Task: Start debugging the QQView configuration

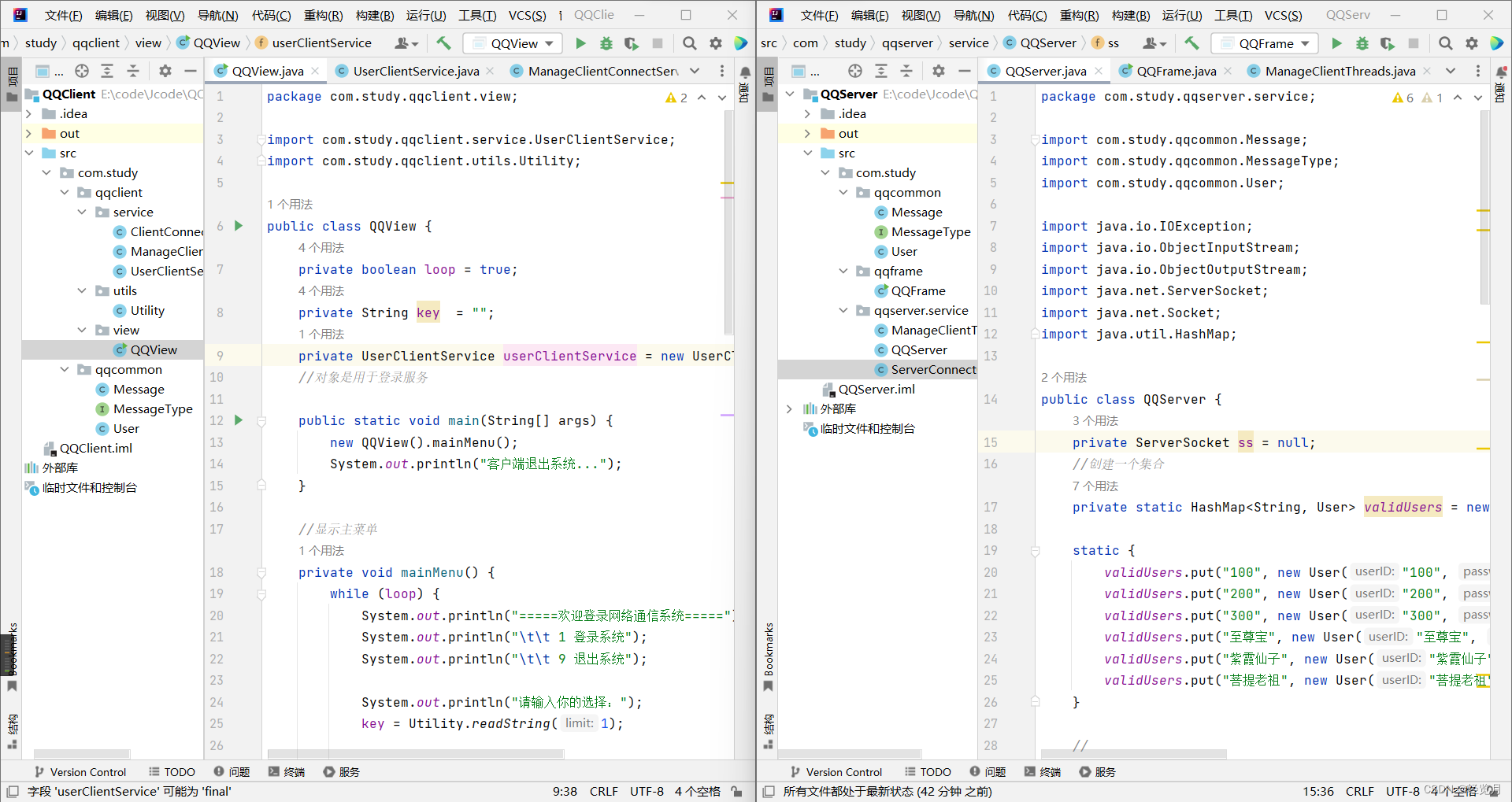Action: pyautogui.click(x=606, y=43)
